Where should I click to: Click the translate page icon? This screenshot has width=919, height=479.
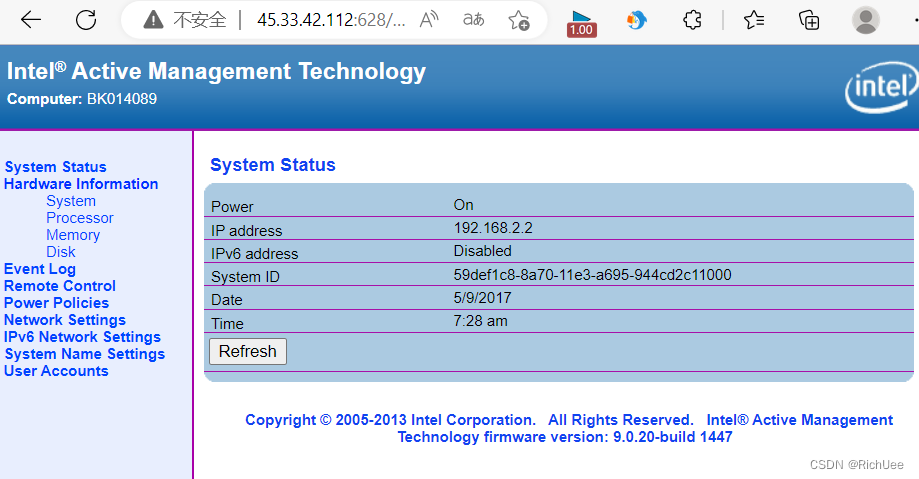[x=474, y=20]
